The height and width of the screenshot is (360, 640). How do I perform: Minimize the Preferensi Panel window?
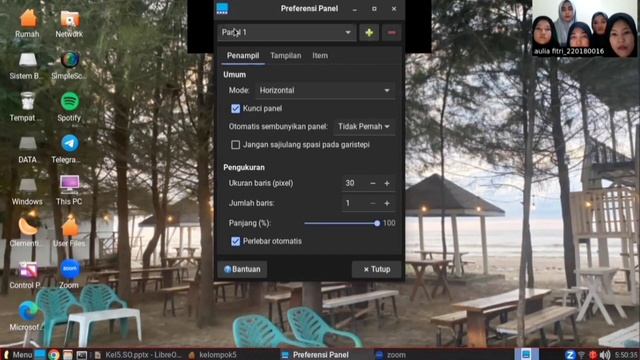(x=354, y=9)
